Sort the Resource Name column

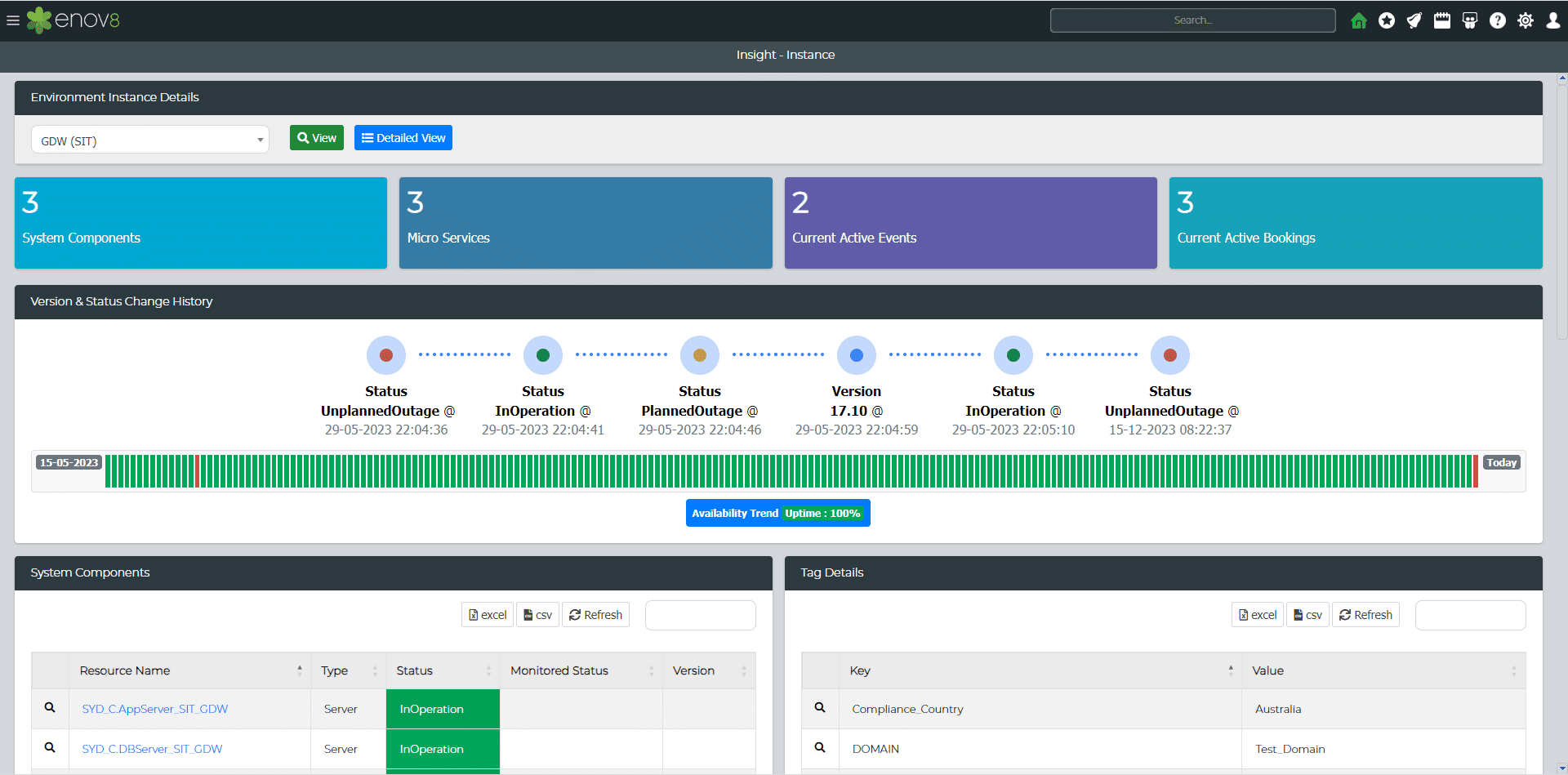[x=300, y=670]
